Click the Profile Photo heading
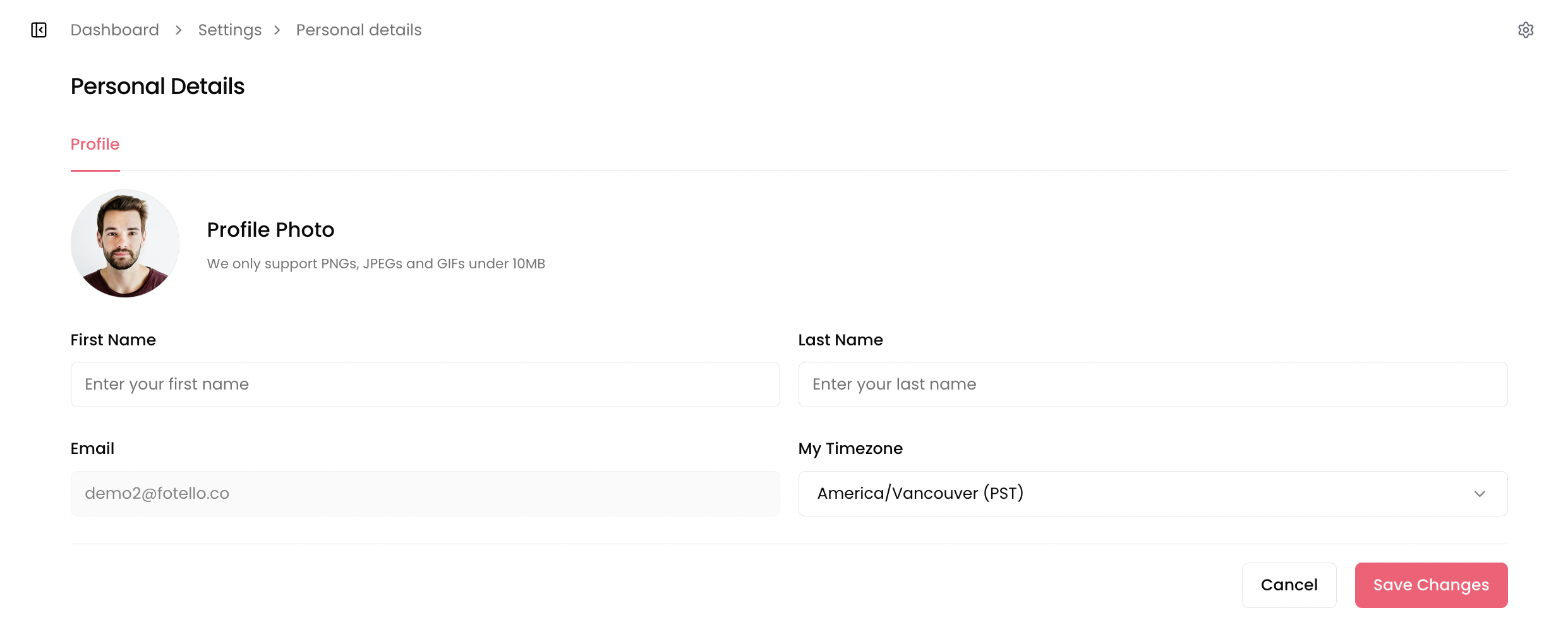 coord(270,230)
